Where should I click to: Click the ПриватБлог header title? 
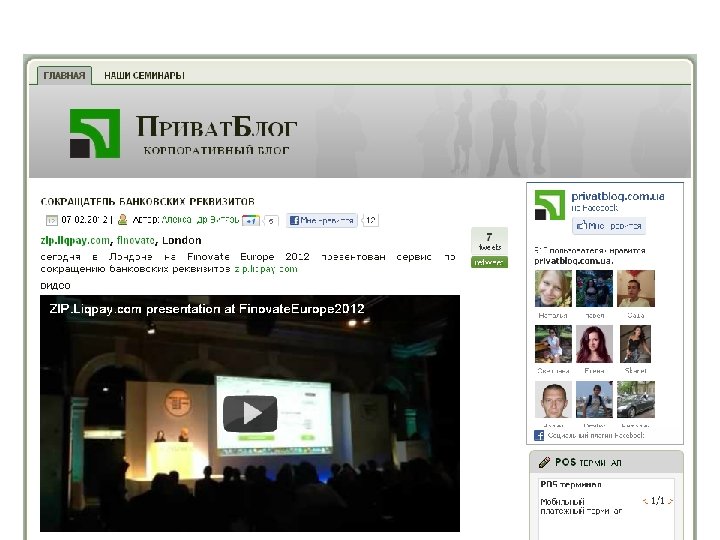point(216,126)
